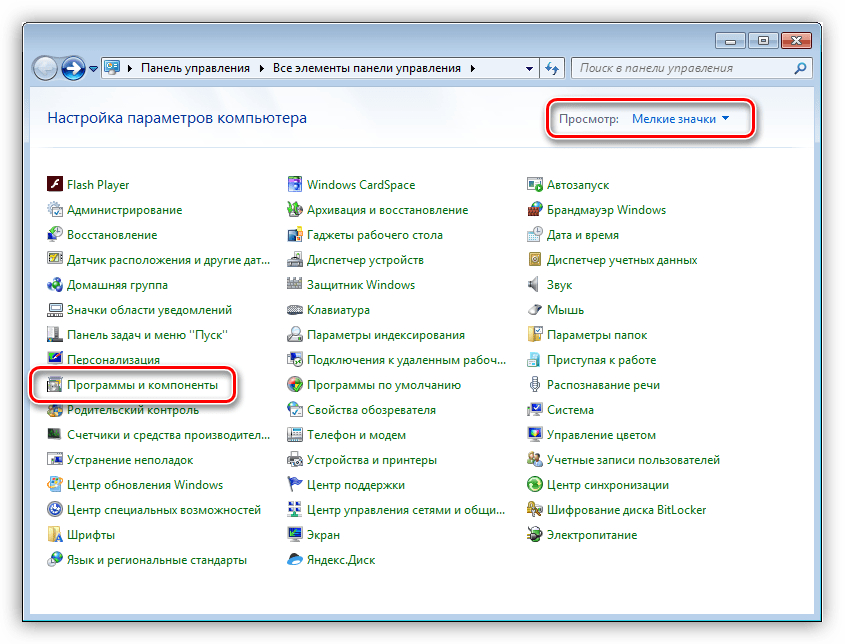Click the Диспетчер устройств icon

pos(295,260)
